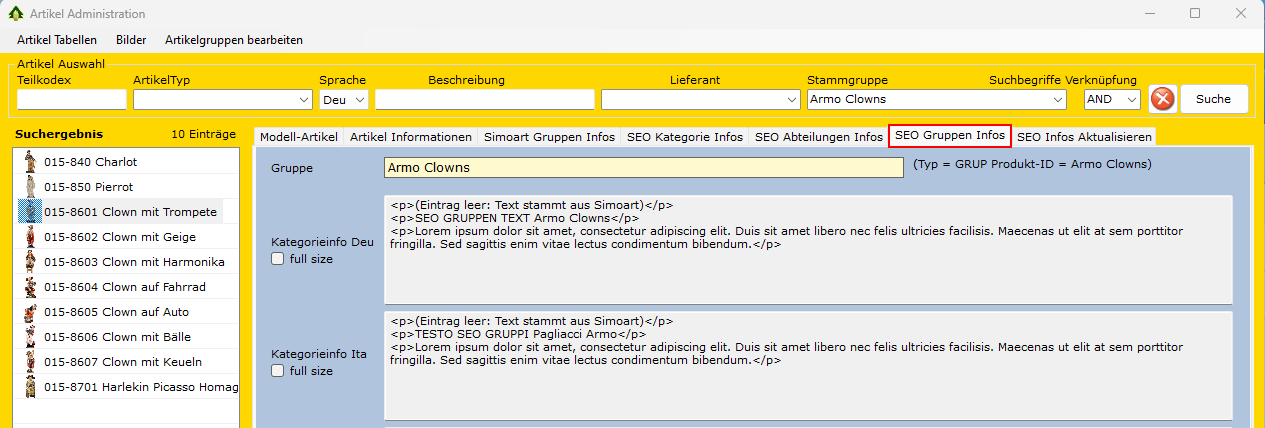Viewport: 1265px width, 428px height.
Task: Click the red clear search icon
Action: click(1162, 99)
